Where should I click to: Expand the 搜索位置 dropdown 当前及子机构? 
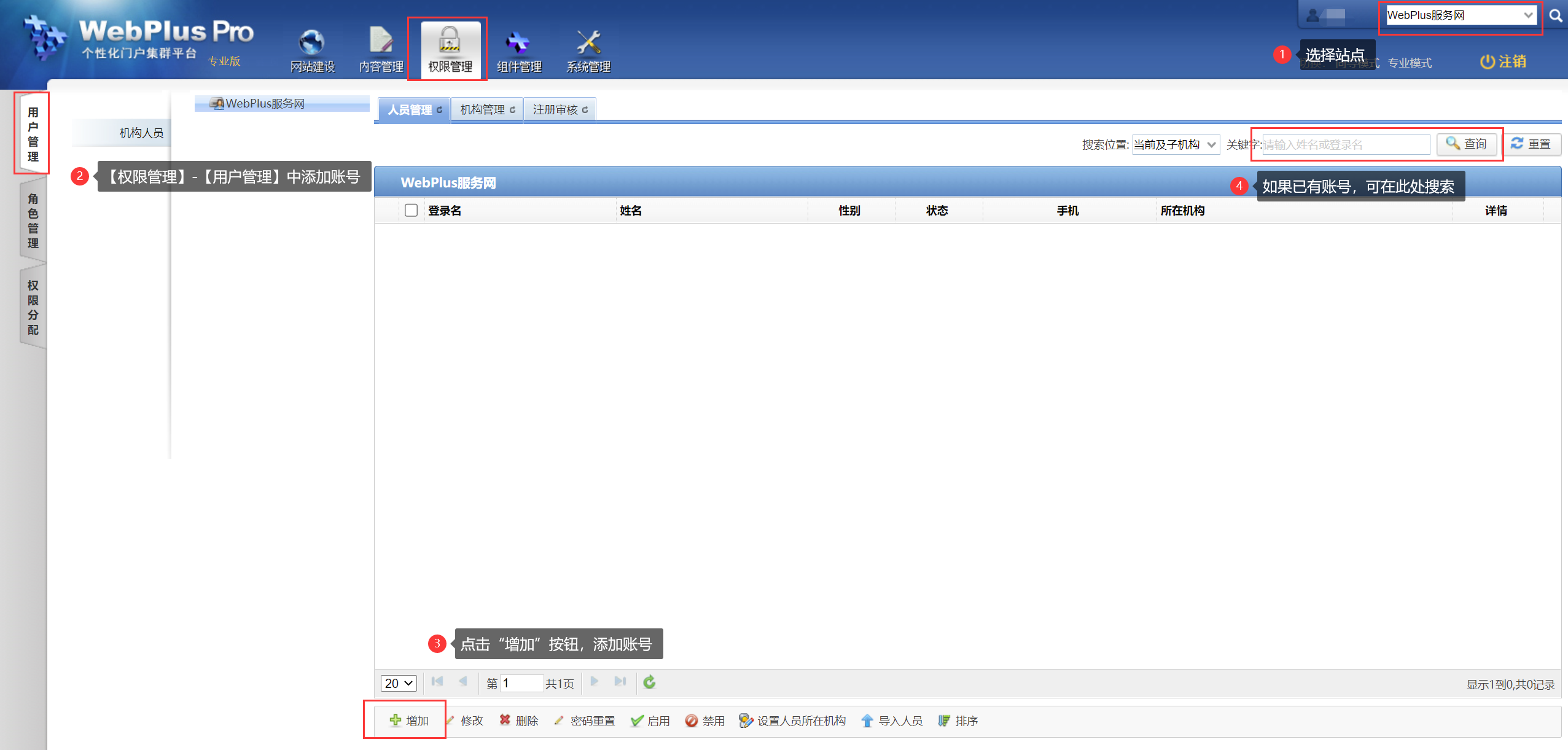[1175, 144]
